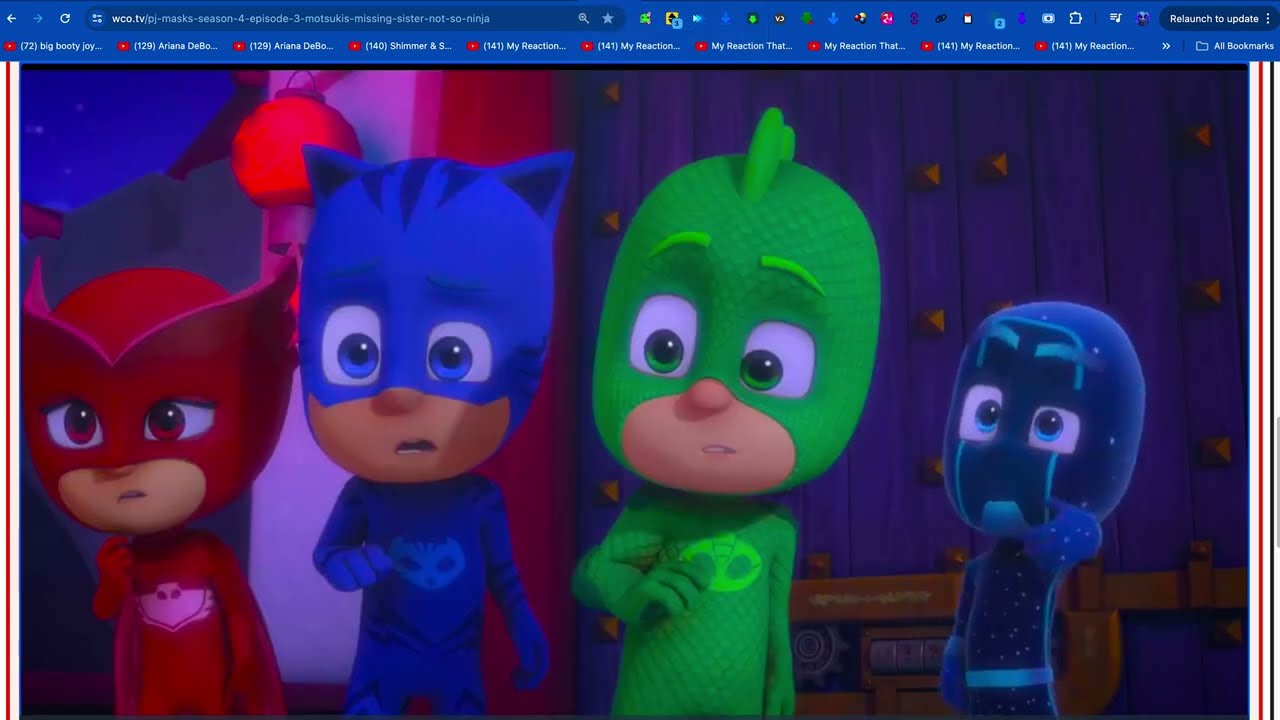This screenshot has width=1280, height=720.
Task: View site information icon in address bar
Action: tap(97, 18)
